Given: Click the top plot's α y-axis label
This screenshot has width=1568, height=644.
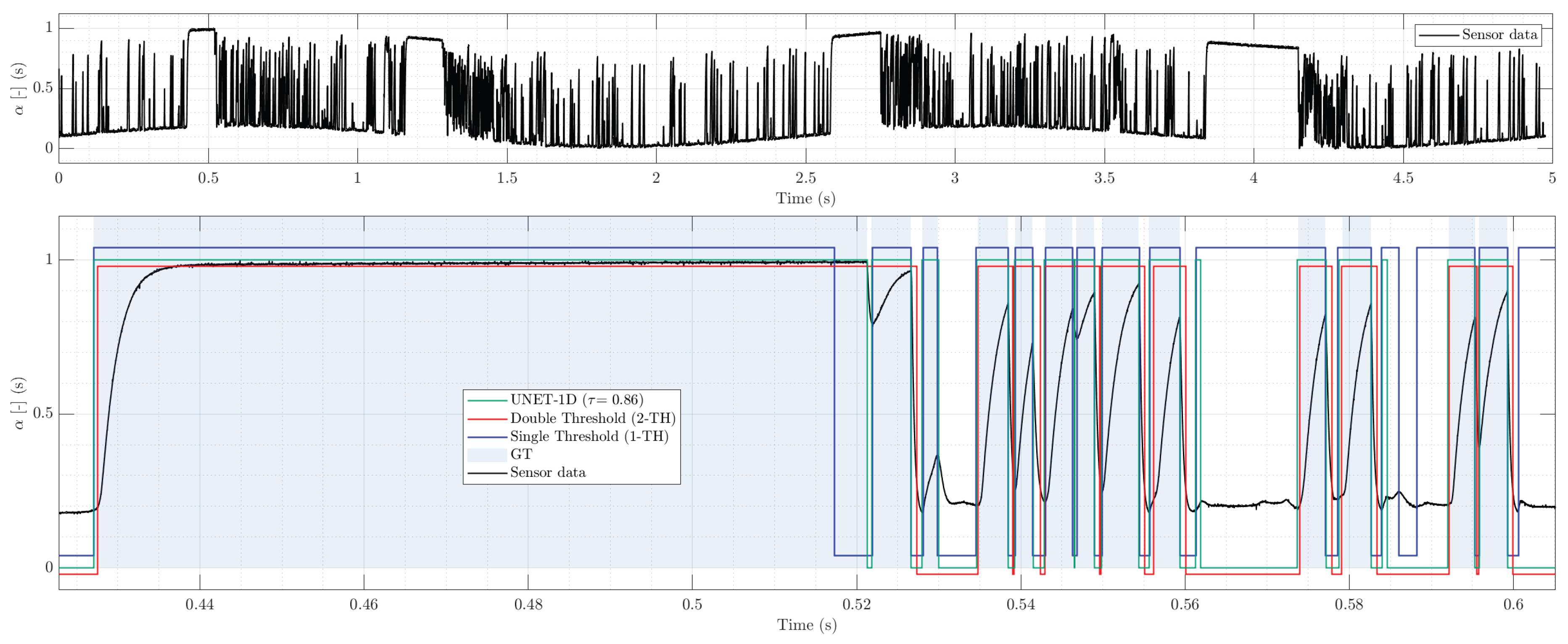Looking at the screenshot, I should 19,89.
